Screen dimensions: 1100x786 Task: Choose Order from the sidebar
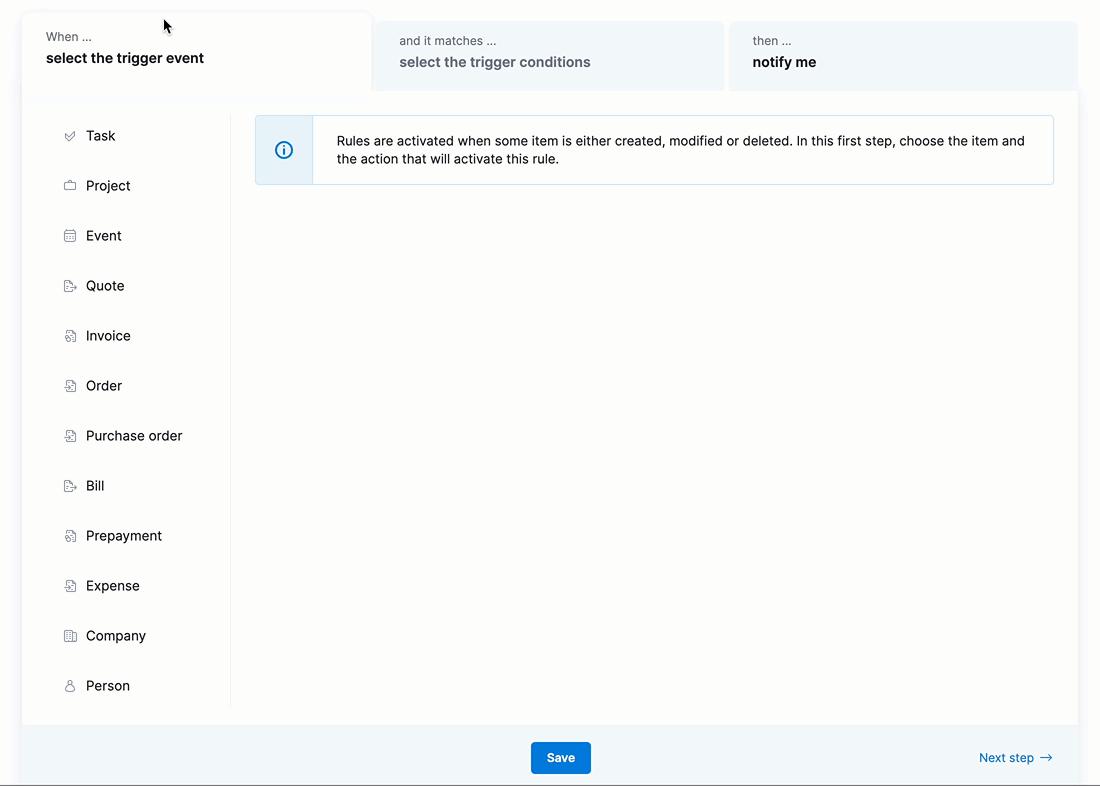click(104, 386)
